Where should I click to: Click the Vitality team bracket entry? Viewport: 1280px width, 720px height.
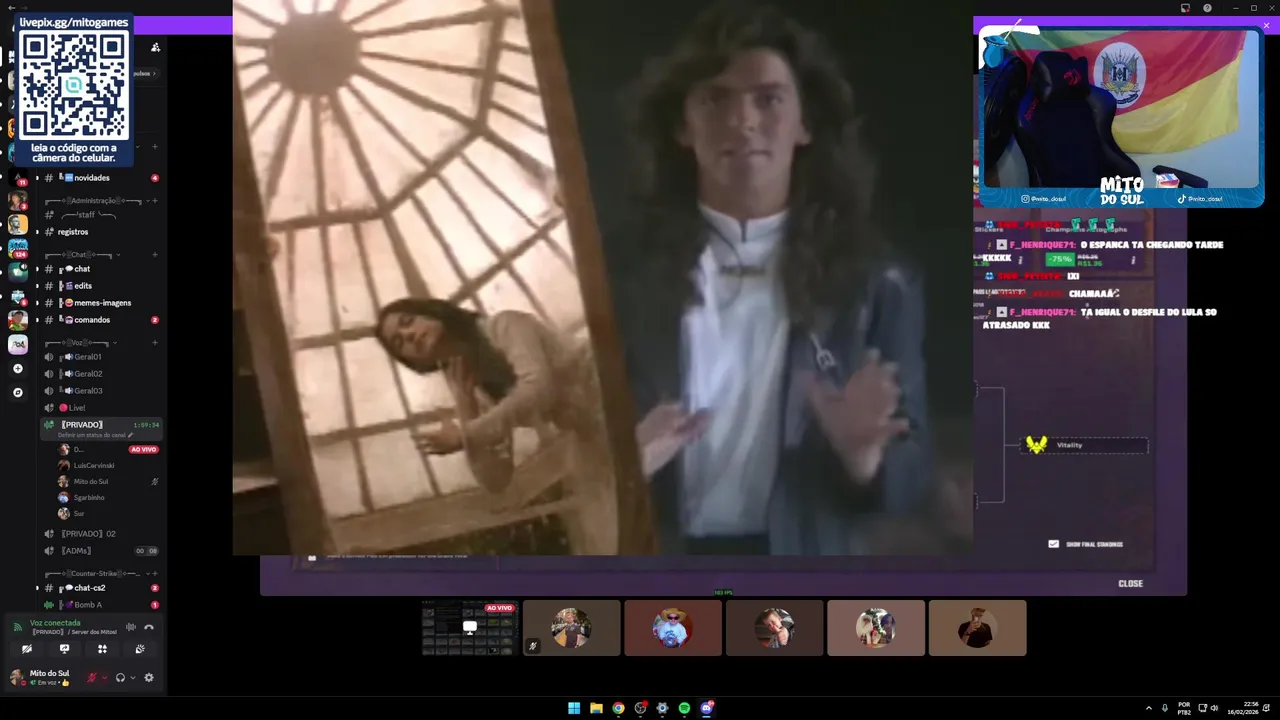pyautogui.click(x=1084, y=445)
